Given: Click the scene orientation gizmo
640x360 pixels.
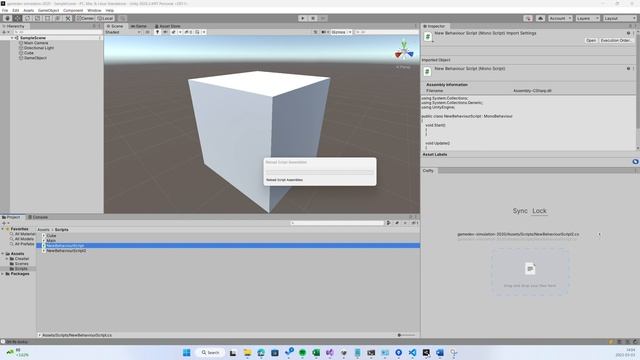Looking at the screenshot, I should (404, 52).
